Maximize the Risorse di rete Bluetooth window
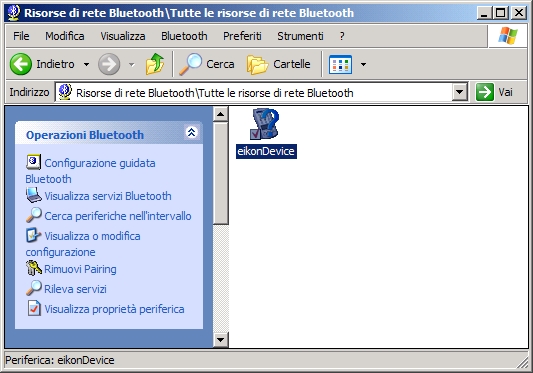This screenshot has width=533, height=373. point(501,13)
